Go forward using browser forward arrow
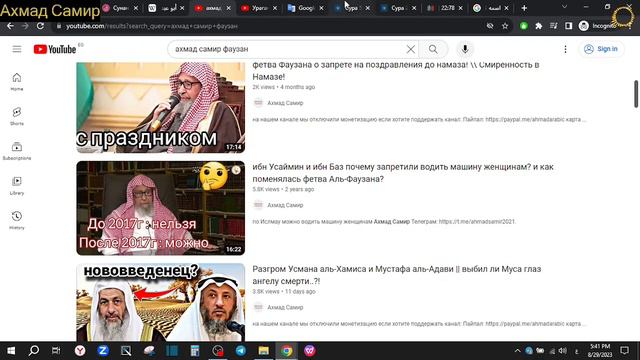Image resolution: width=640 pixels, height=360 pixels. [25, 26]
